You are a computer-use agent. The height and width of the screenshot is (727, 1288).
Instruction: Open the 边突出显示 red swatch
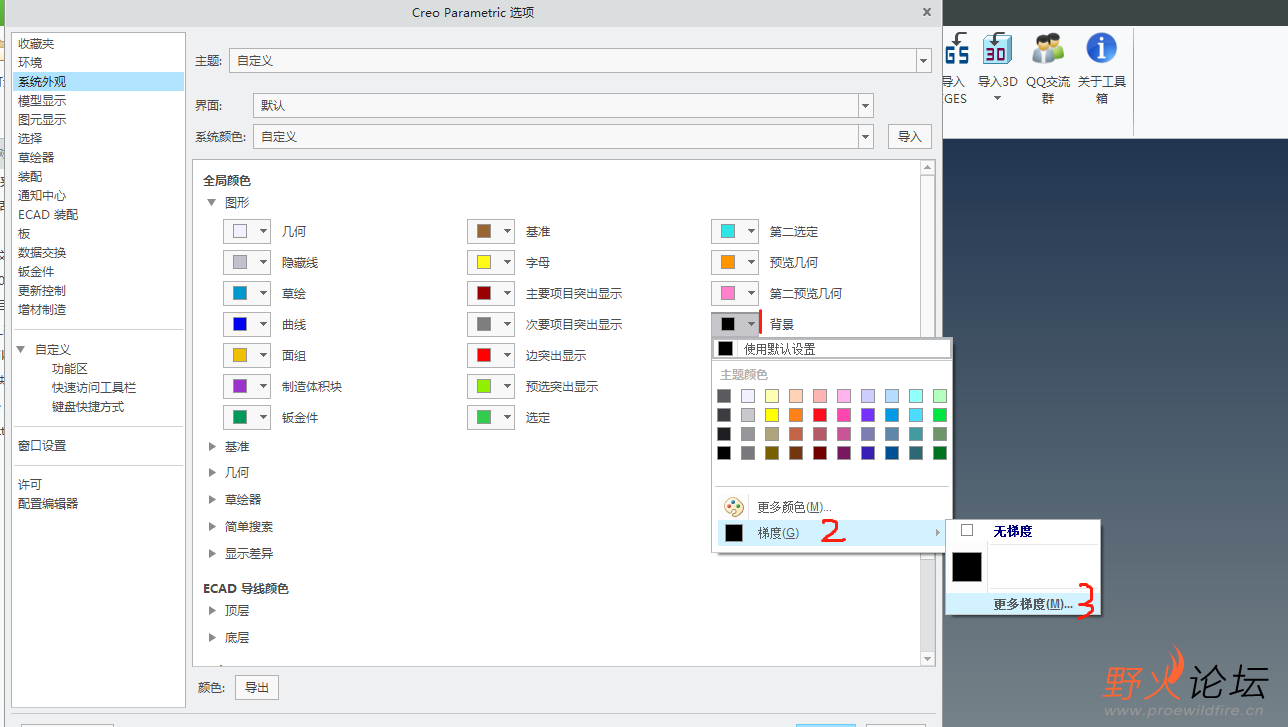coord(491,356)
